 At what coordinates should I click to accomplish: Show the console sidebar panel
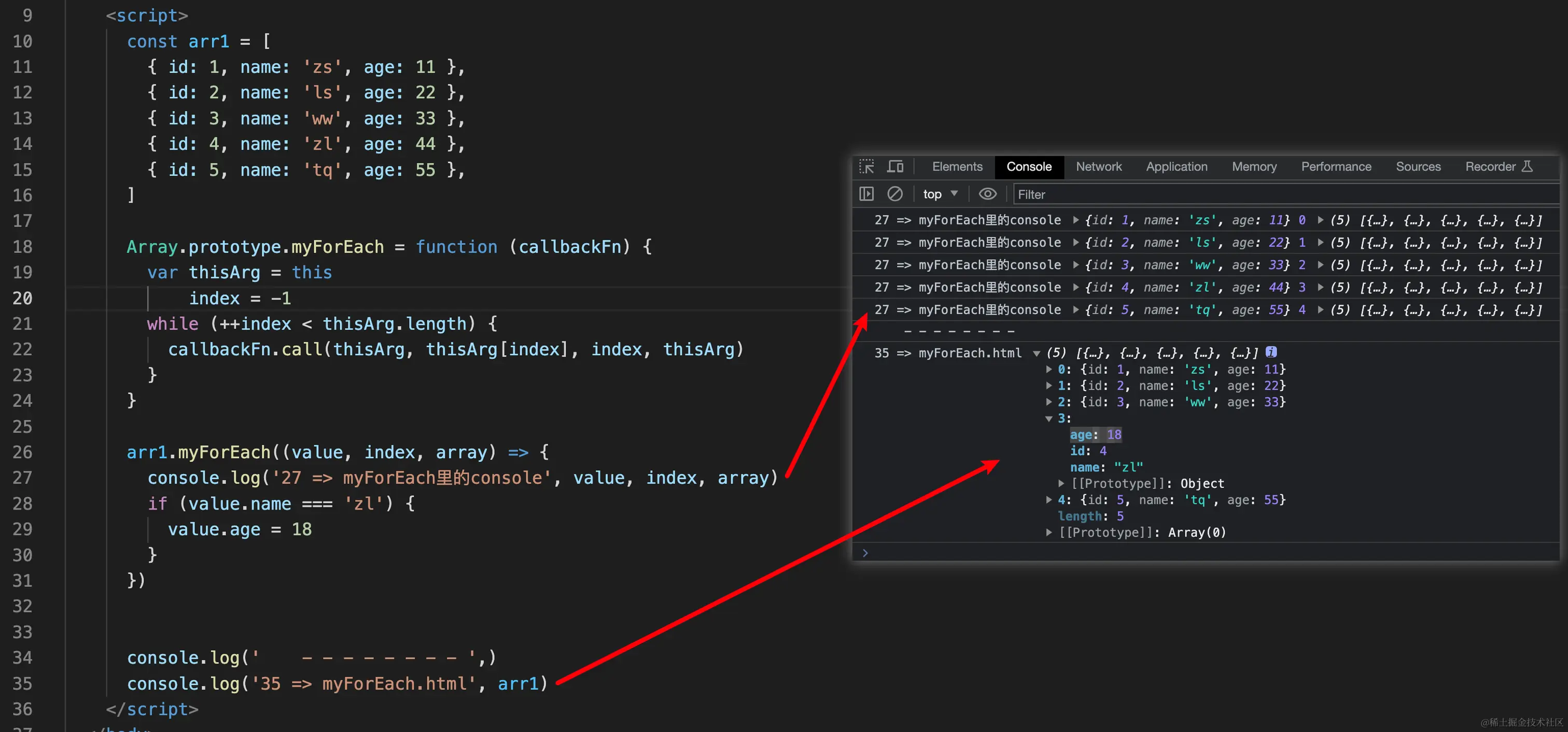(866, 194)
